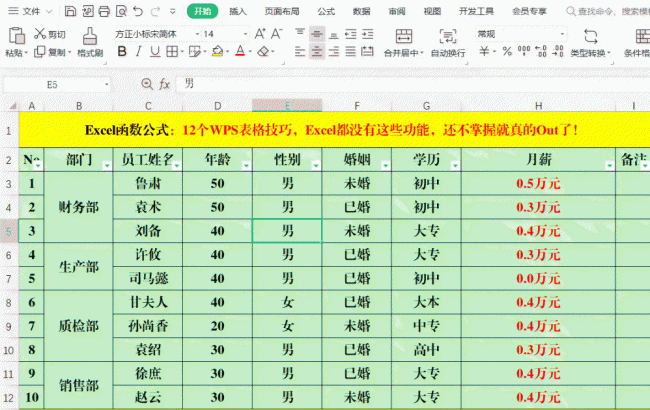Click the Print icon

point(104,11)
